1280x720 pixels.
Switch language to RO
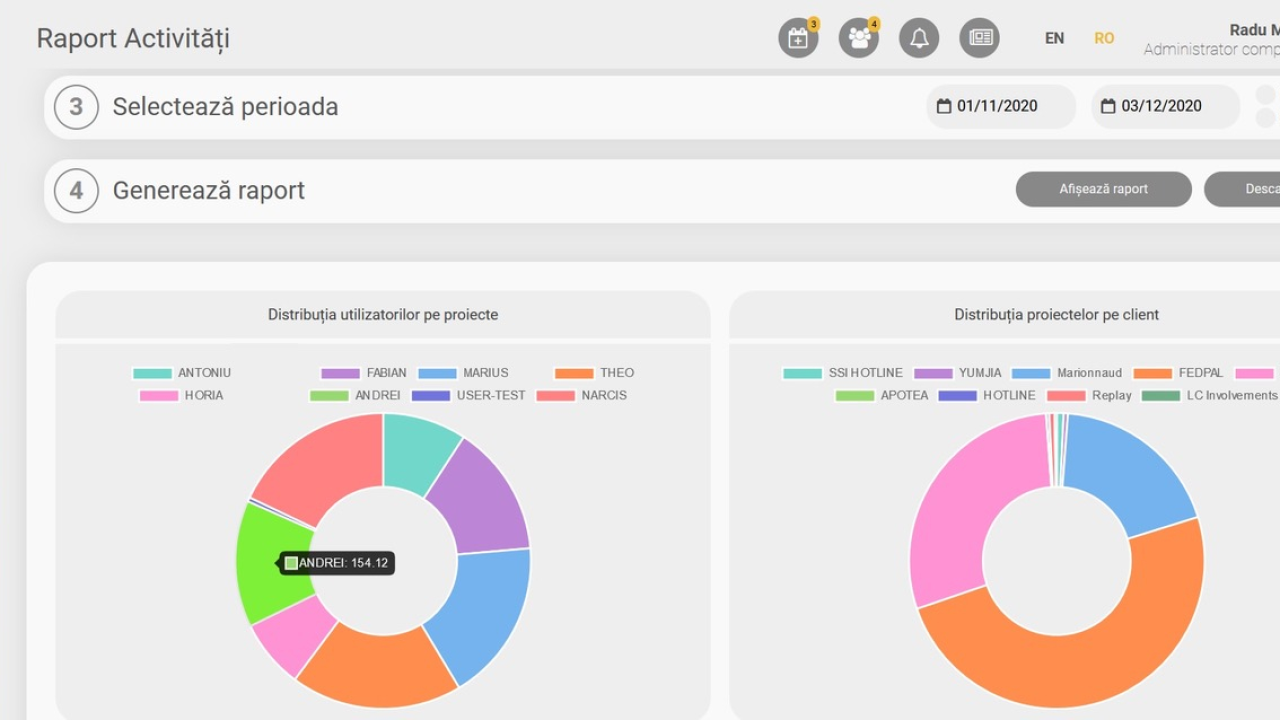pos(1104,38)
